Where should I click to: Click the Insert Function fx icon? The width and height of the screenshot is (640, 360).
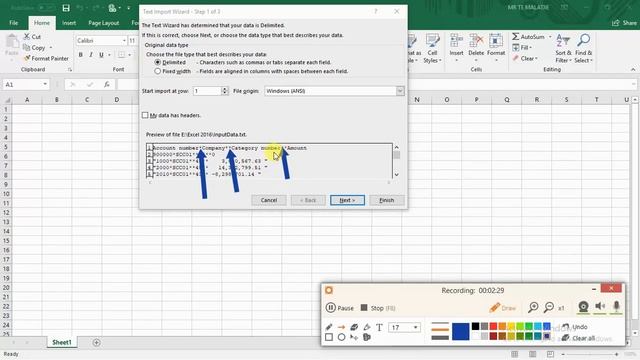(x=107, y=84)
